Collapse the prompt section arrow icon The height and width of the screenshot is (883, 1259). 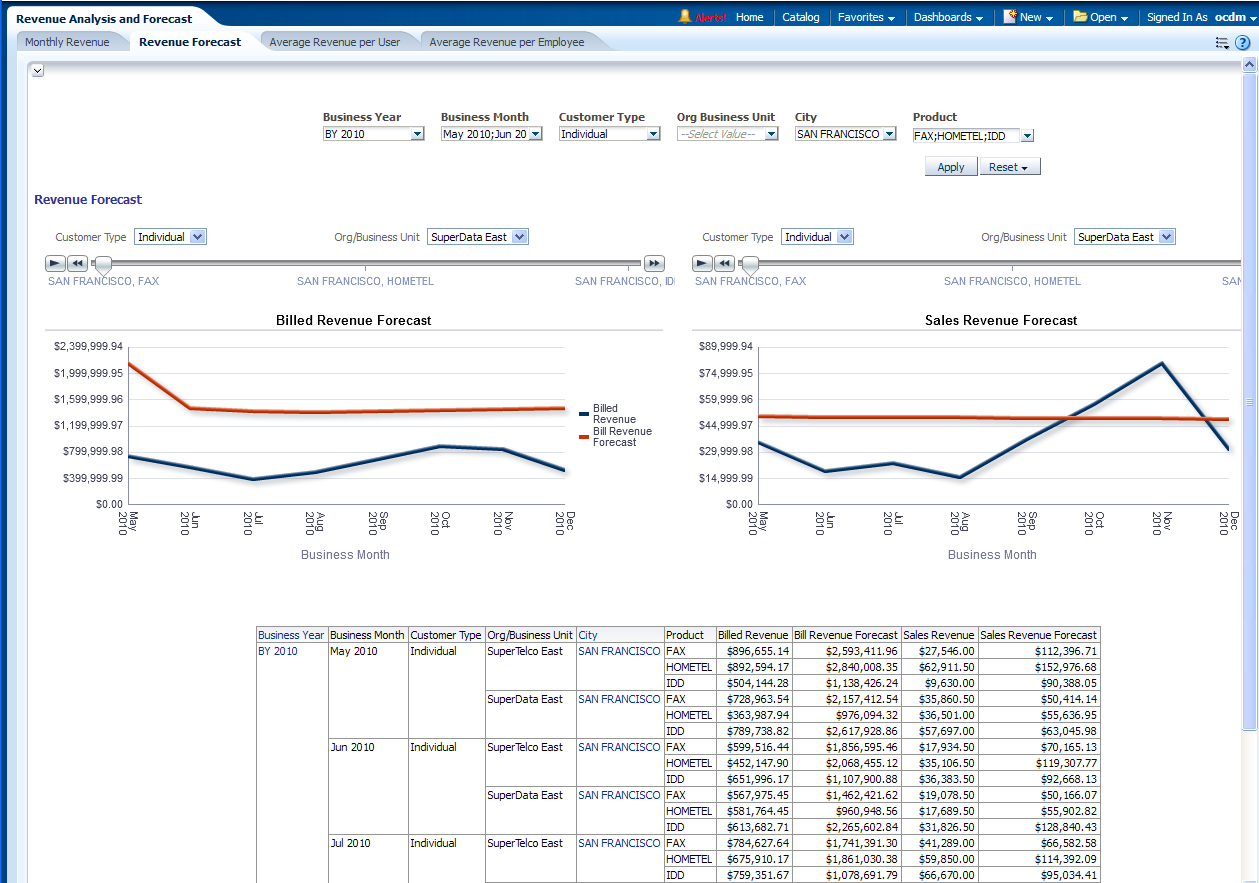[37, 70]
